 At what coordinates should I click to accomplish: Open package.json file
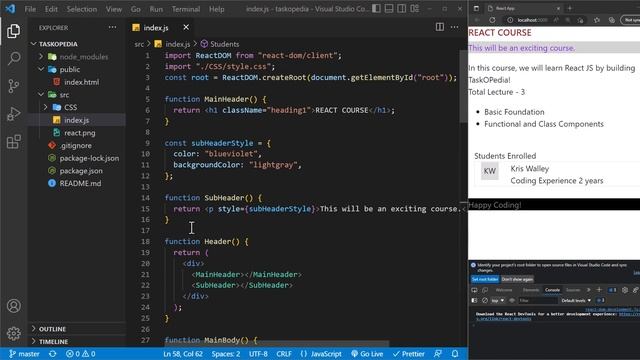[81, 171]
